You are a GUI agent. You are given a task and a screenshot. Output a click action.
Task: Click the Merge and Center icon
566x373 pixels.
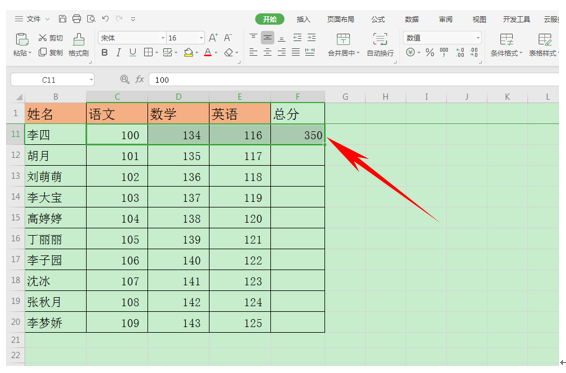pos(343,39)
